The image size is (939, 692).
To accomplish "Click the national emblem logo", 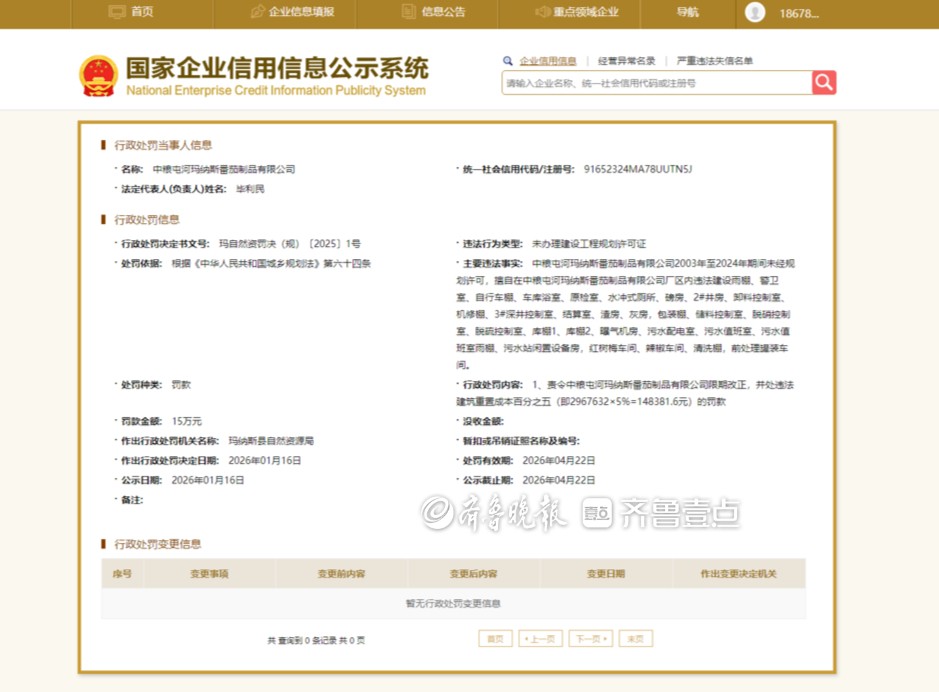I will (x=99, y=76).
